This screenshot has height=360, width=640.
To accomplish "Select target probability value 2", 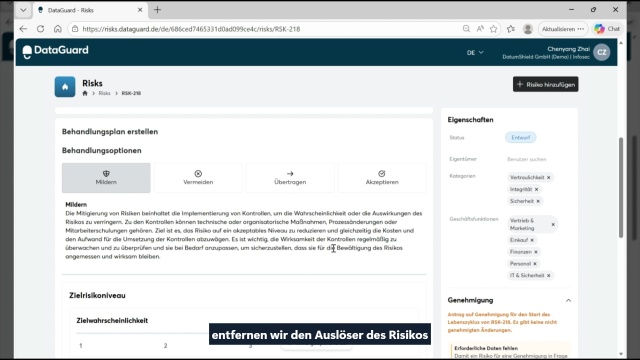I will point(165,346).
